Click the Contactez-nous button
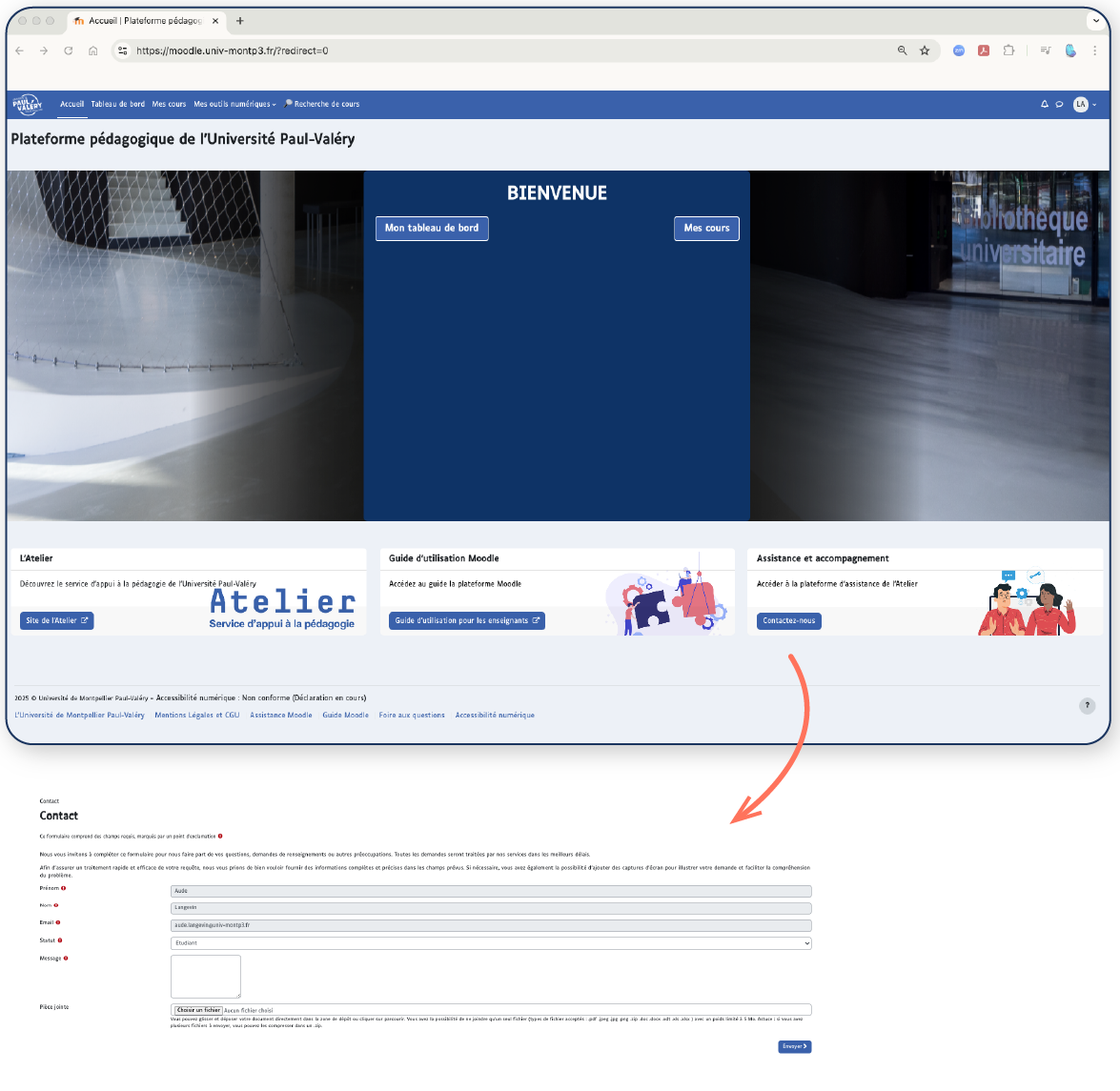The height and width of the screenshot is (1091, 1120). pos(787,620)
